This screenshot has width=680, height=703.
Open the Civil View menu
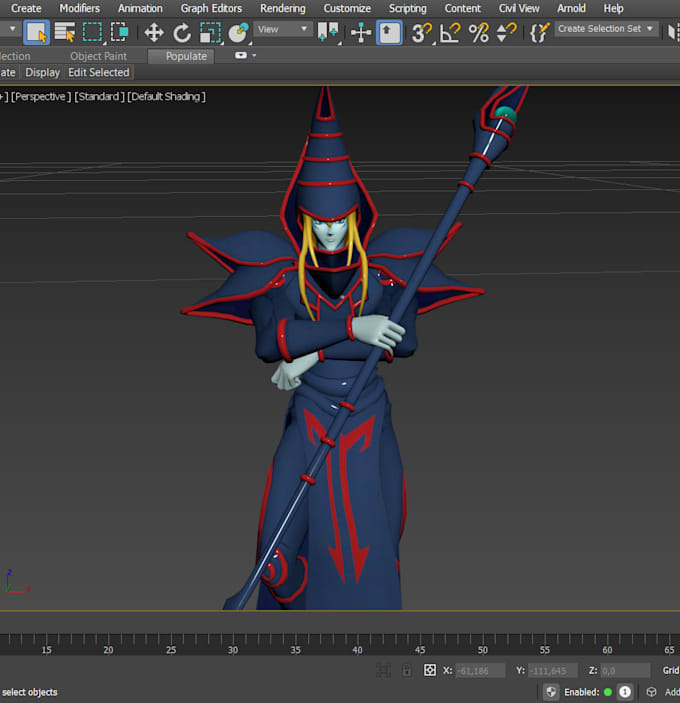(519, 8)
